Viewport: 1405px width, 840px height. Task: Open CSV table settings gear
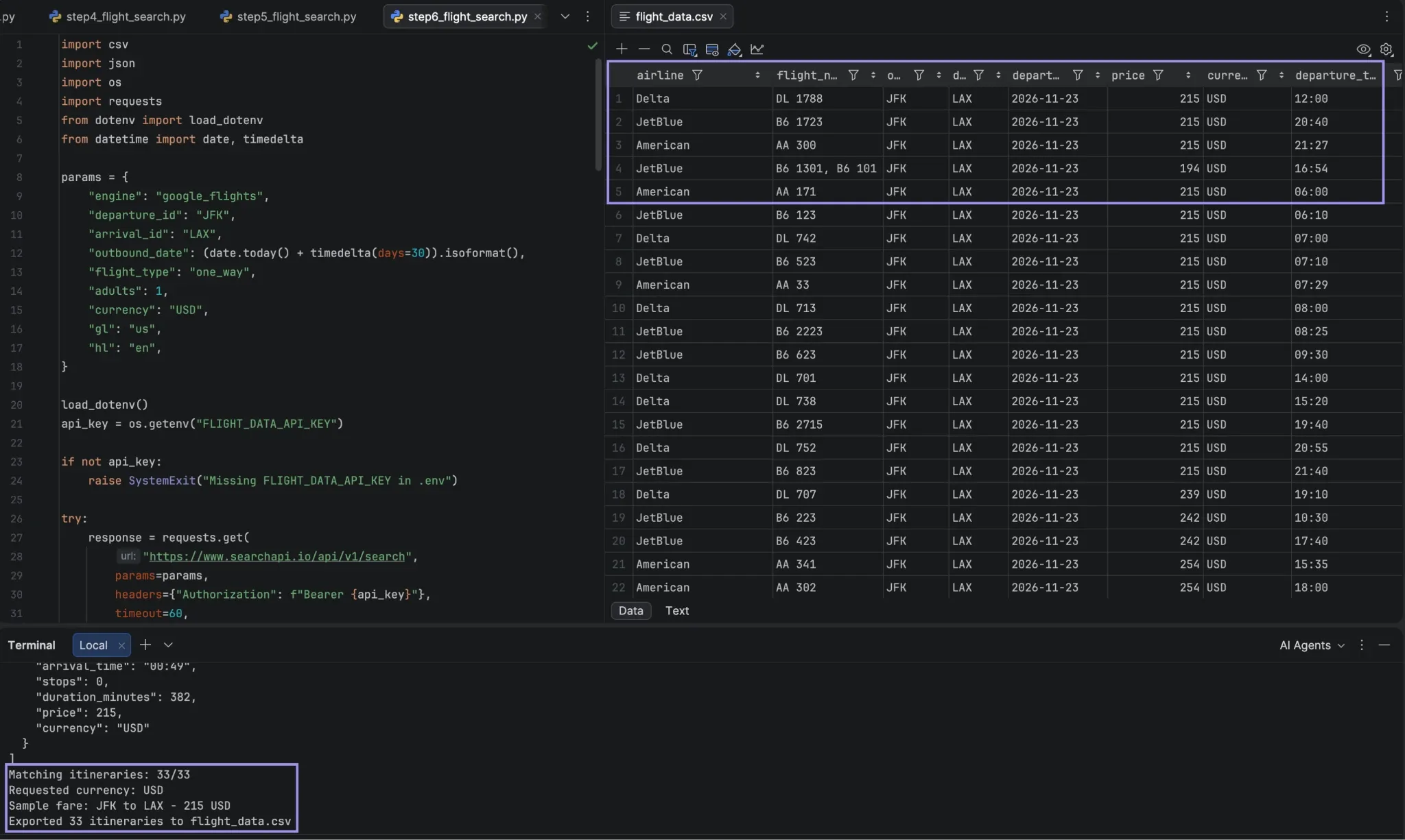tap(1386, 49)
